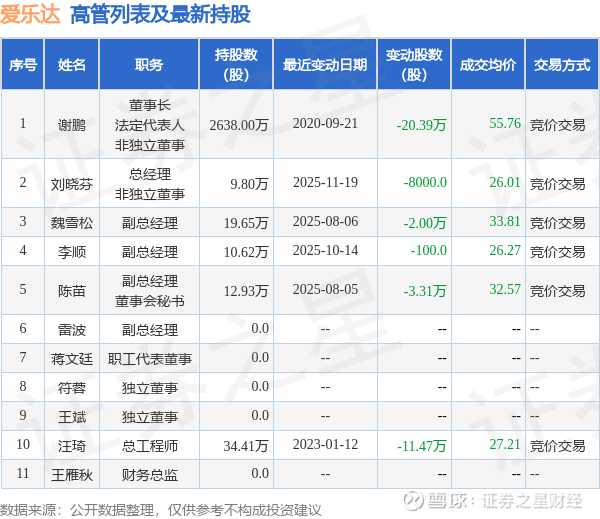Screen dimensions: 600x519
Task: Click 财务总监 position of 王雁秋
Action: point(150,475)
